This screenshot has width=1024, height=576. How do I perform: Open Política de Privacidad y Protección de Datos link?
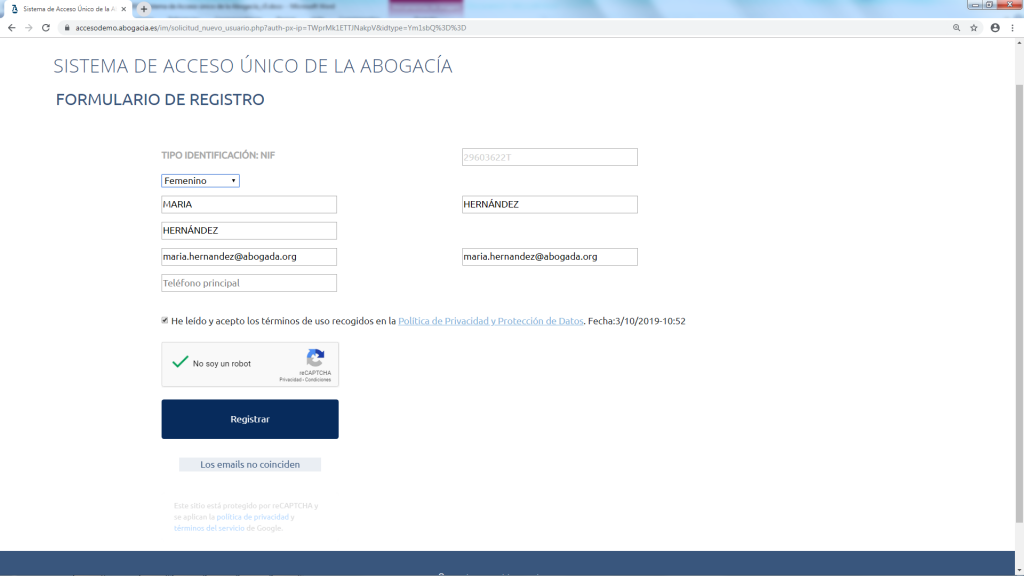click(490, 321)
